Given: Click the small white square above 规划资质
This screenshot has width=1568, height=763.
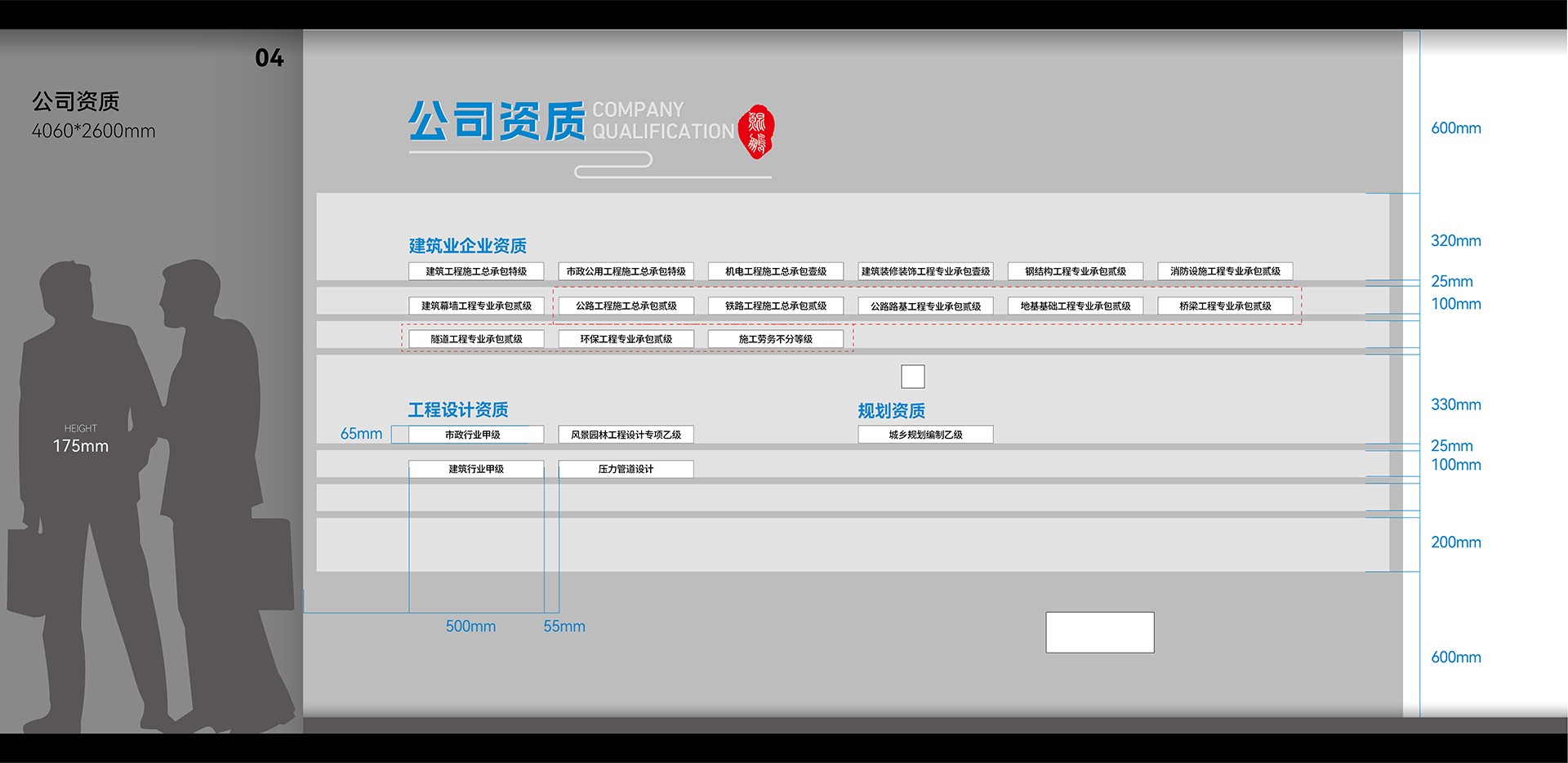Looking at the screenshot, I should click(912, 377).
